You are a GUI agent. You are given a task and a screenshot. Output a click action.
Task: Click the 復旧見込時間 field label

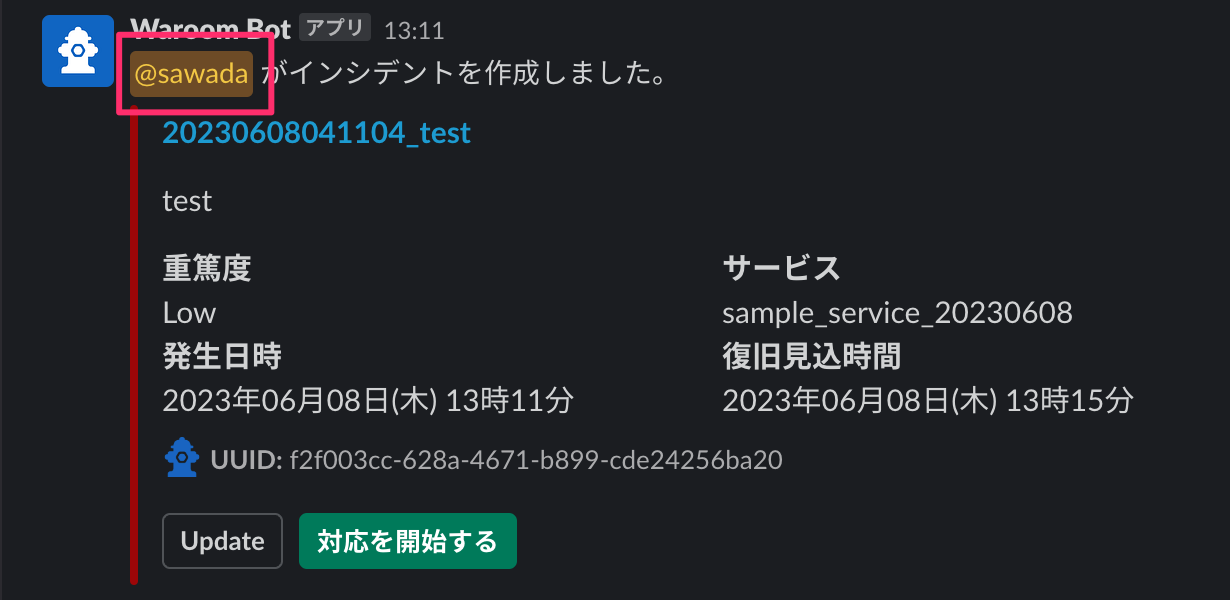tap(811, 355)
